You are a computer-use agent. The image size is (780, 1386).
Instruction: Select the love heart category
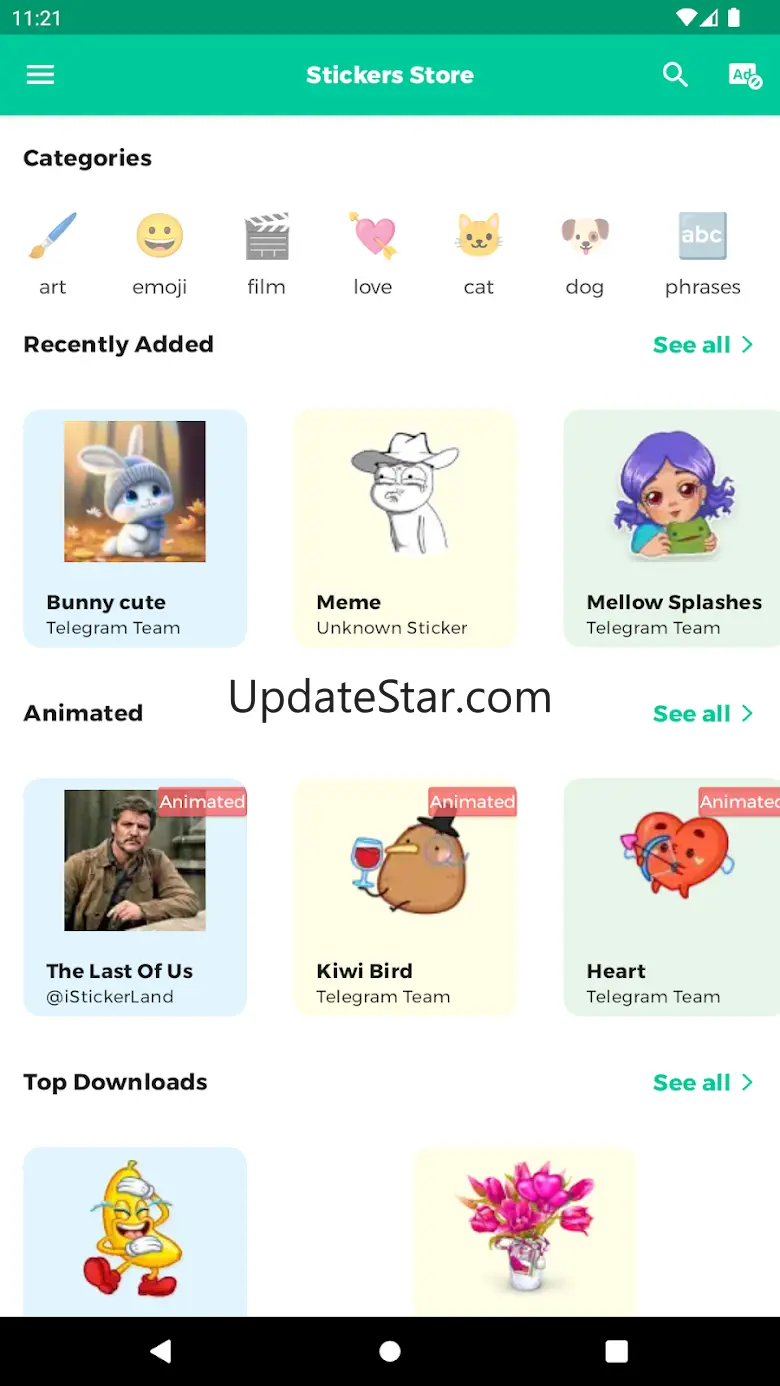point(373,254)
